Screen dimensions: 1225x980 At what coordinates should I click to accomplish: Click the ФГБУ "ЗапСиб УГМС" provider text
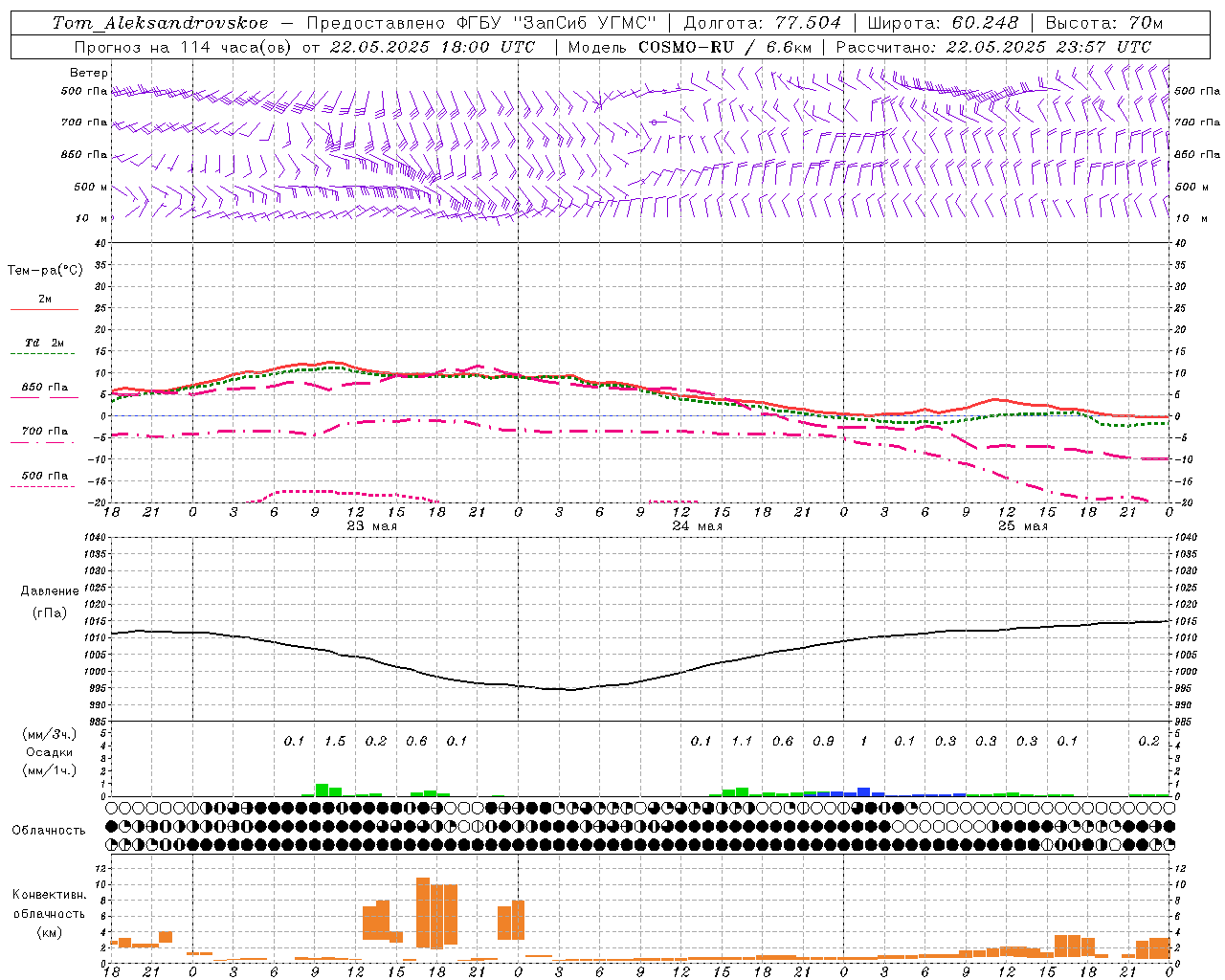tap(555, 23)
